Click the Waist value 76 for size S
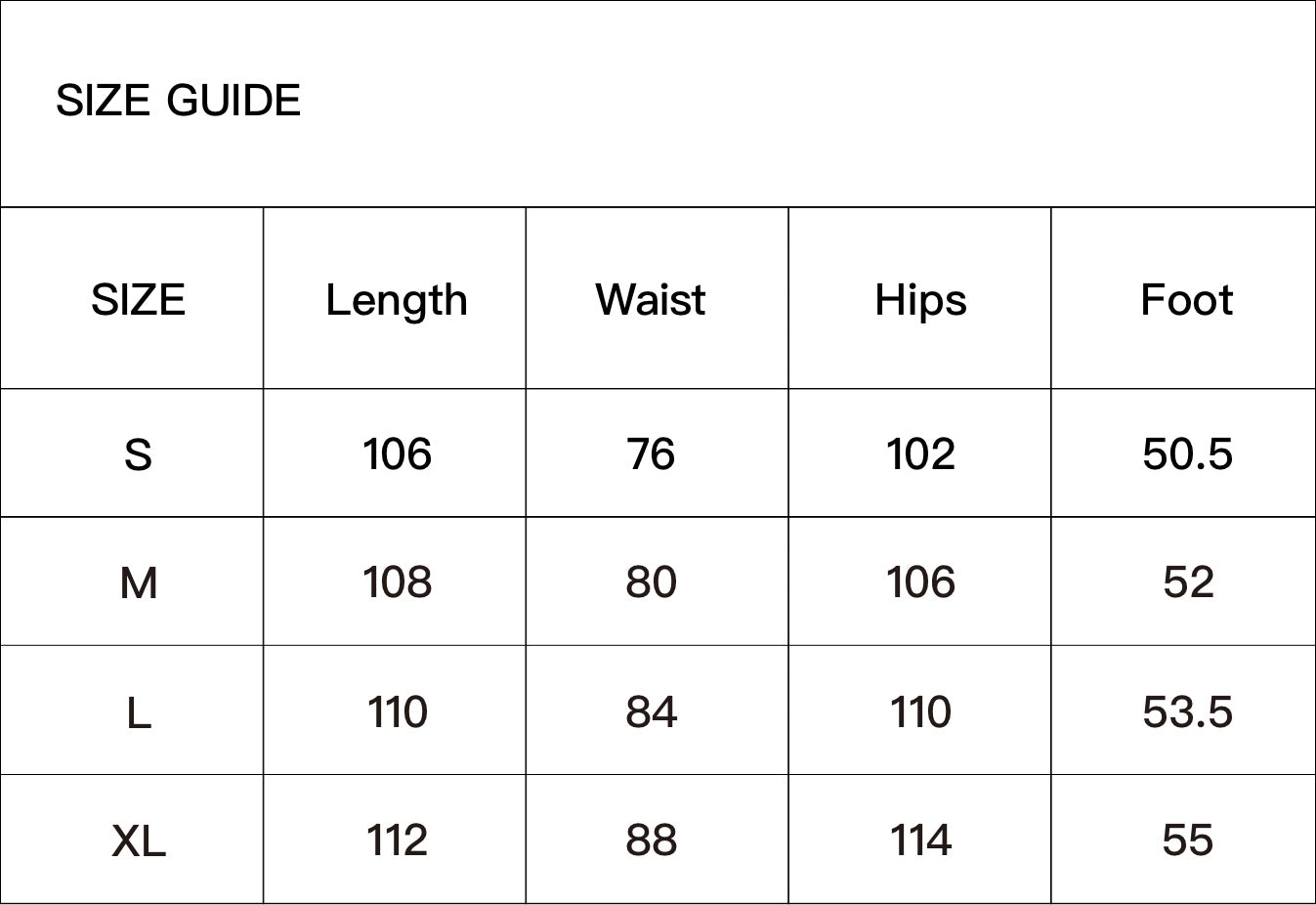The width and height of the screenshot is (1316, 905). coord(651,454)
